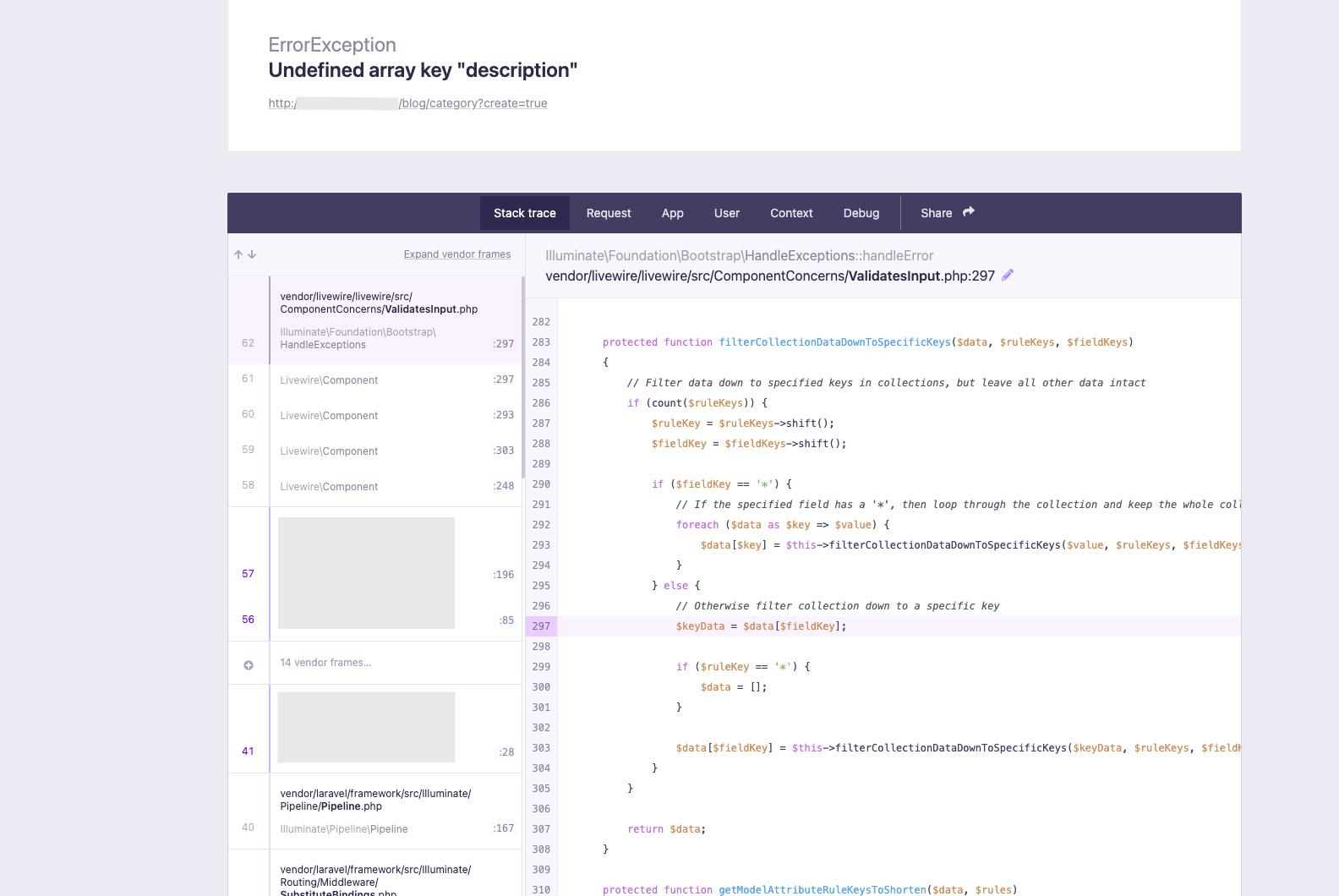
Task: Click the down arrow to next frame
Action: (x=252, y=254)
